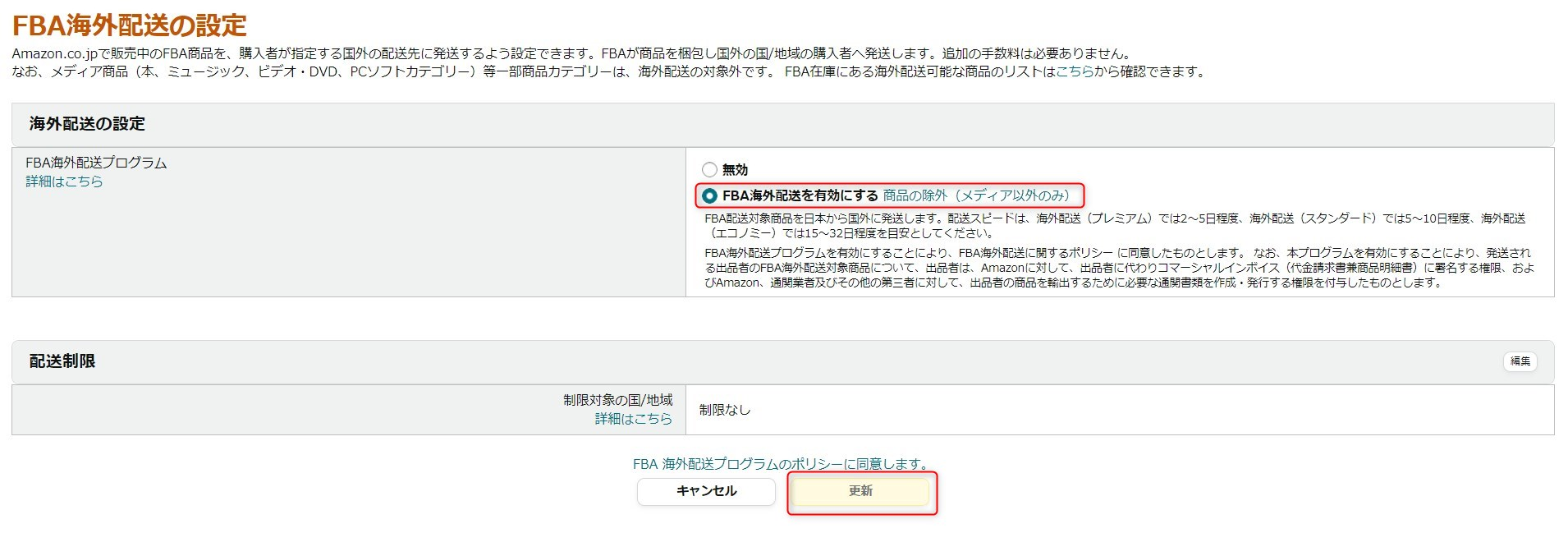Click the キャンセル button
Viewport: 1568px width, 533px height.
click(706, 491)
